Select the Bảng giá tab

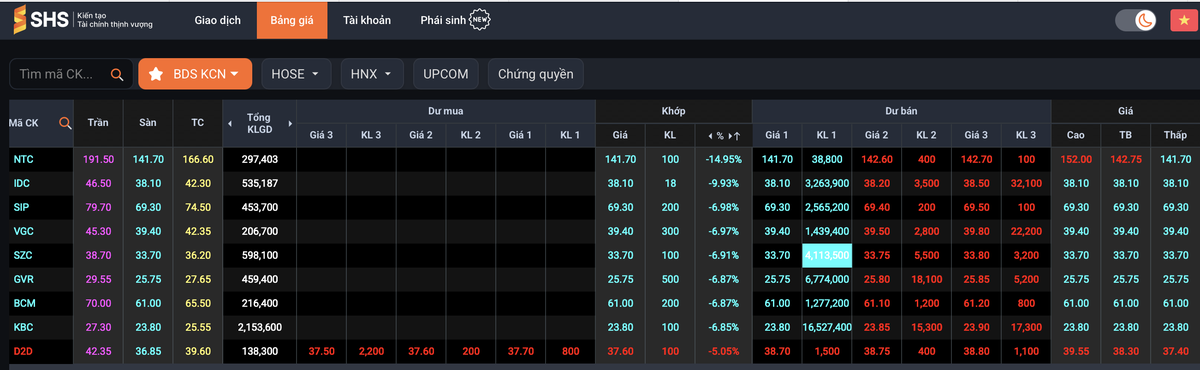pos(292,20)
